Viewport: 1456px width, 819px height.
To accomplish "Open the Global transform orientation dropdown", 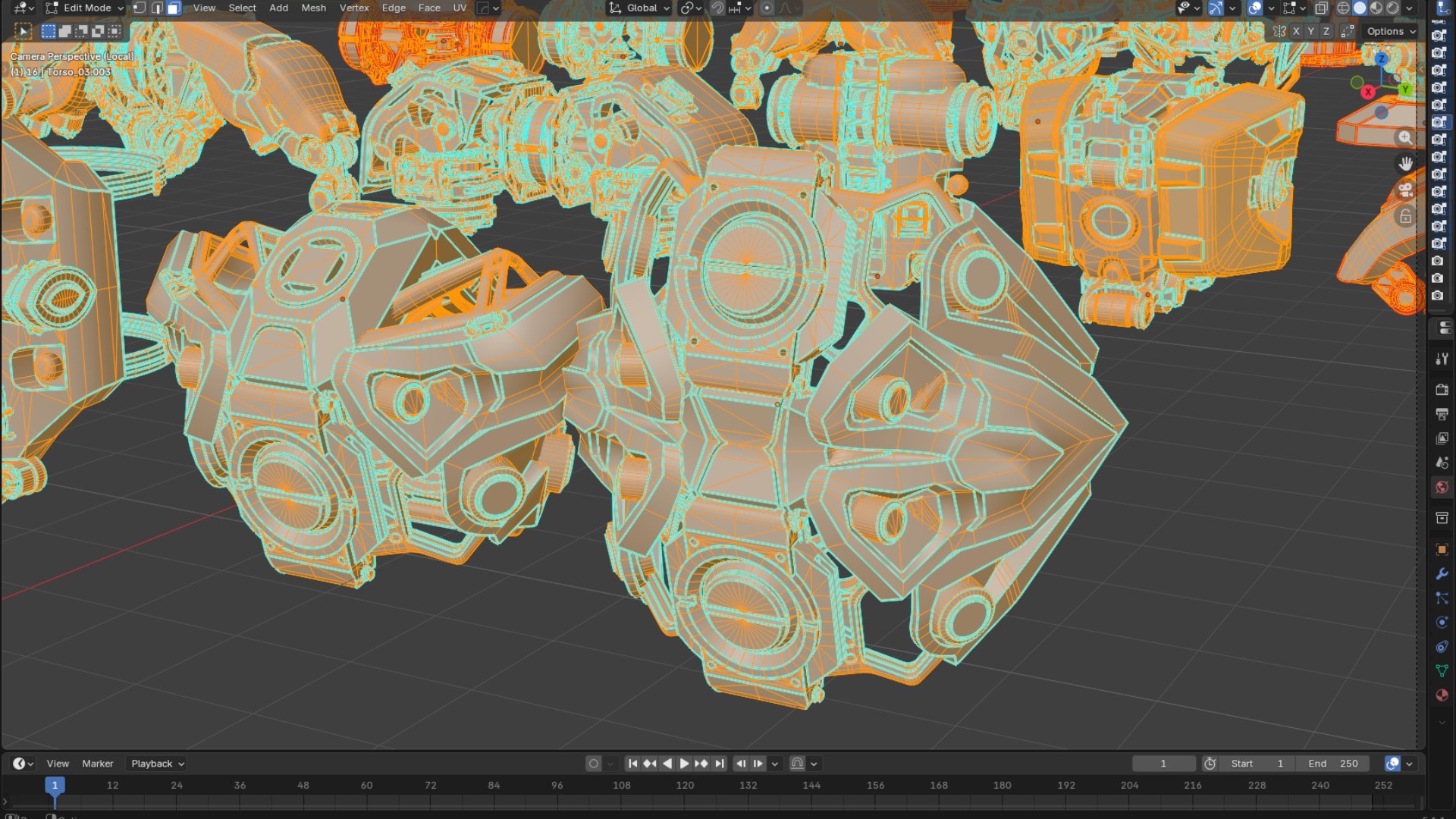I will 640,8.
